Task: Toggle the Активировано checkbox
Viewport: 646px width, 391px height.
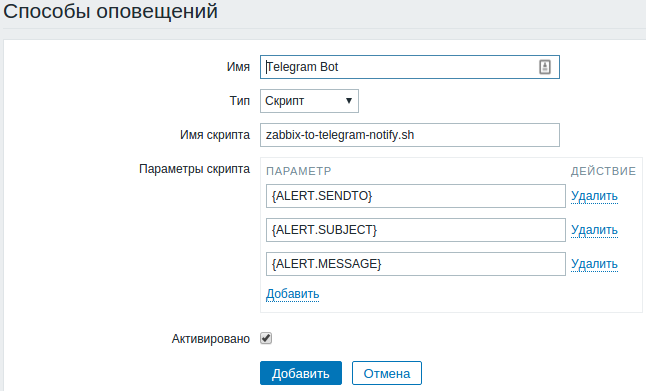Action: click(266, 338)
